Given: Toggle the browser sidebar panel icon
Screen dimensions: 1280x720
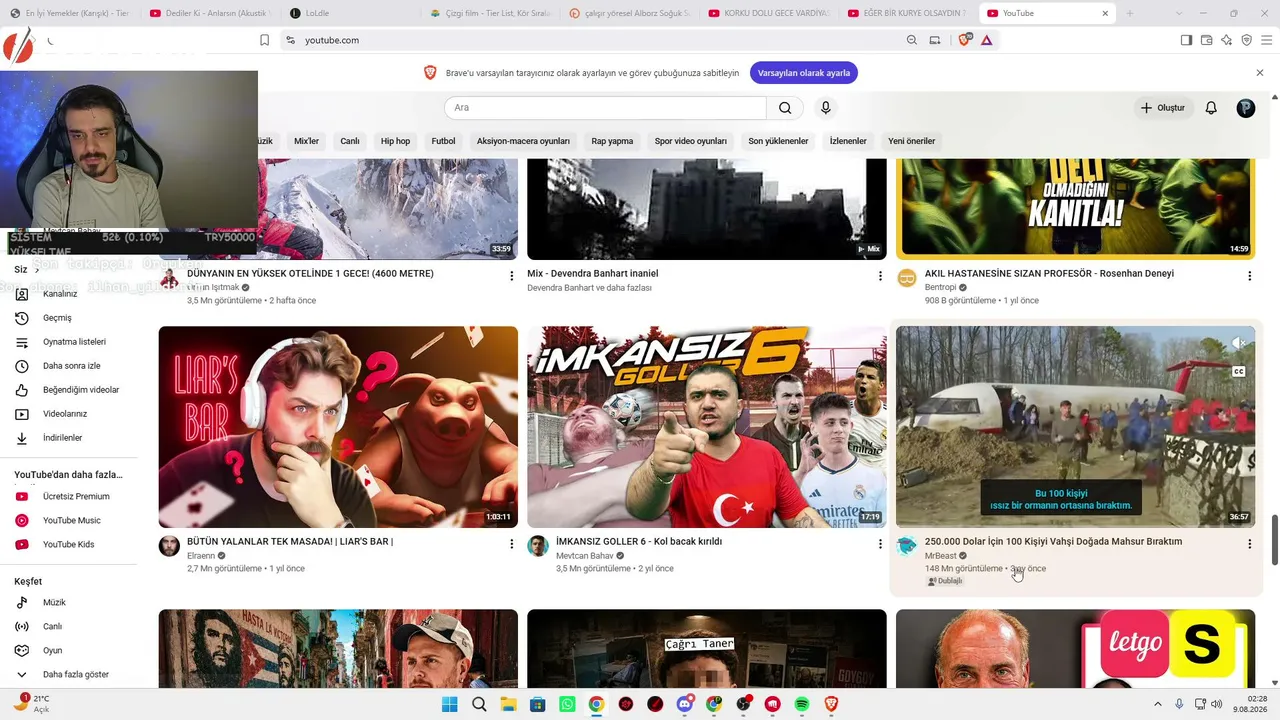Looking at the screenshot, I should 1186,40.
